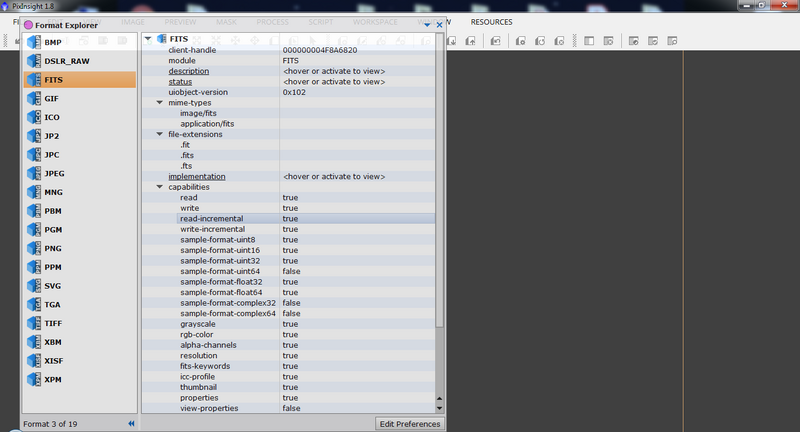The width and height of the screenshot is (800, 432).
Task: Select the TGA format entry
Action: pos(80,304)
